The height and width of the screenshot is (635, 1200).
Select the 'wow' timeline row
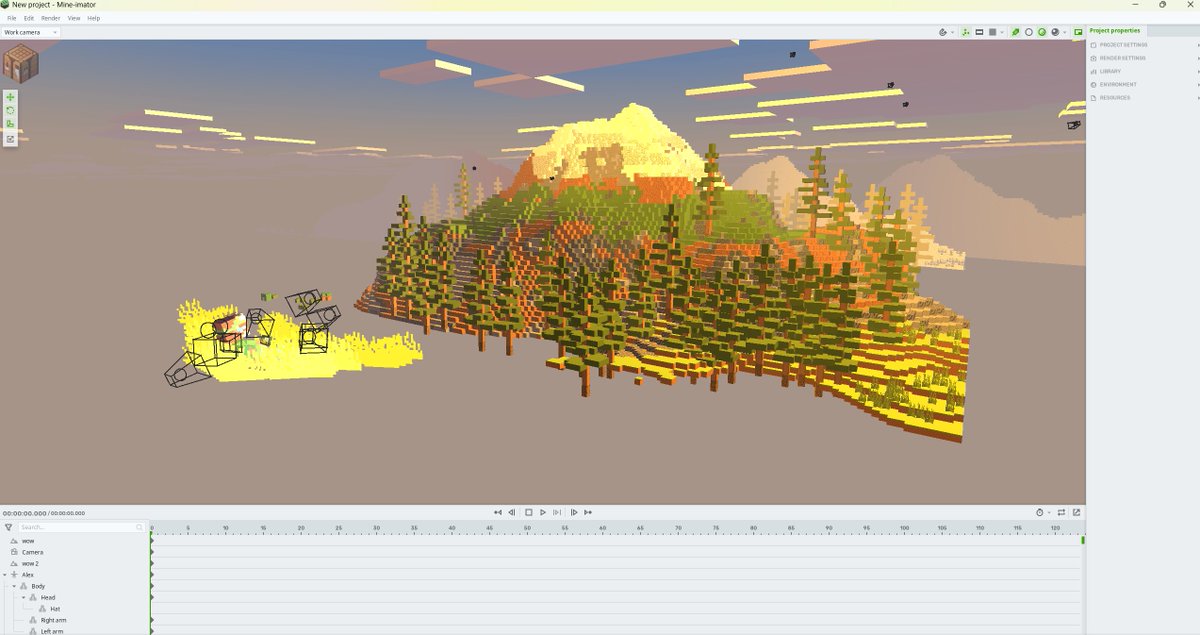[75, 541]
